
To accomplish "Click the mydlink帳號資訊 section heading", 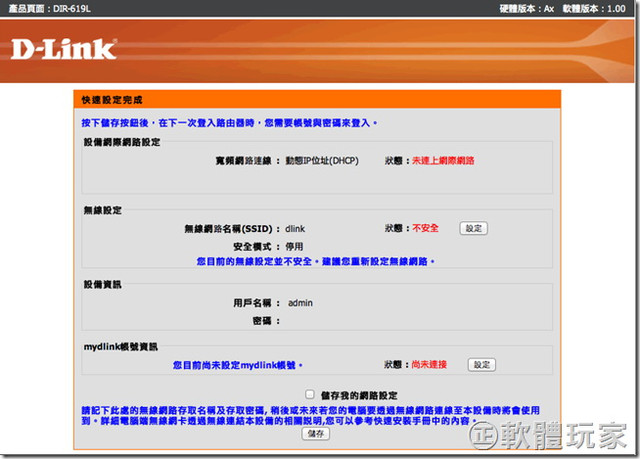I will [121, 347].
